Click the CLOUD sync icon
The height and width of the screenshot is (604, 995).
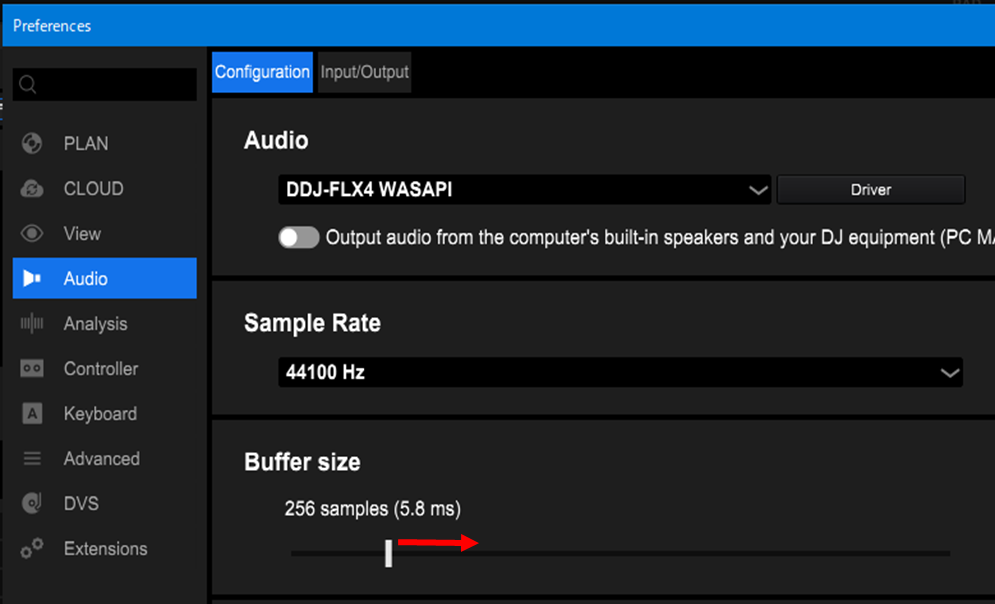[x=32, y=189]
